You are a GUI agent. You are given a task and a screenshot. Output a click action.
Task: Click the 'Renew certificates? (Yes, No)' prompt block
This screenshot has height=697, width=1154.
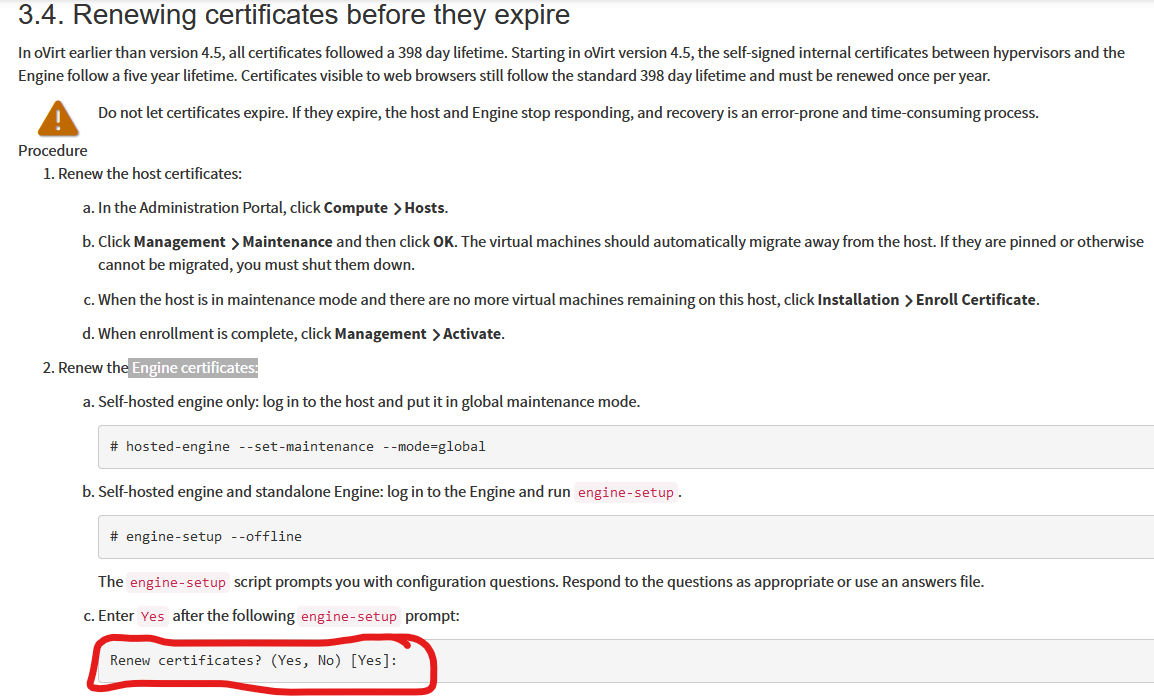[x=253, y=660]
